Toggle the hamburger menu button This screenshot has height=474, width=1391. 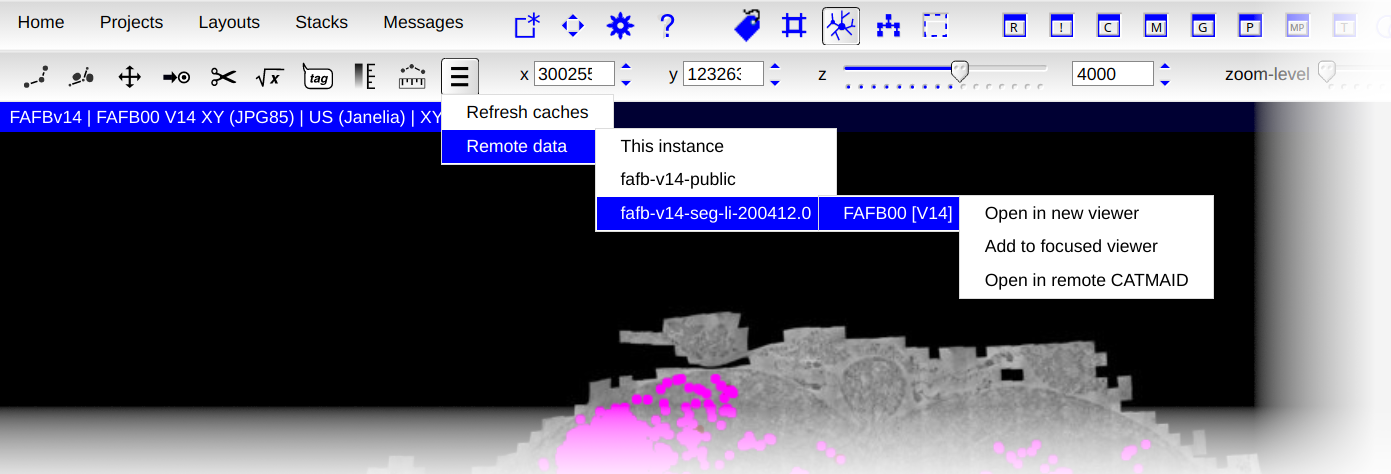[460, 77]
